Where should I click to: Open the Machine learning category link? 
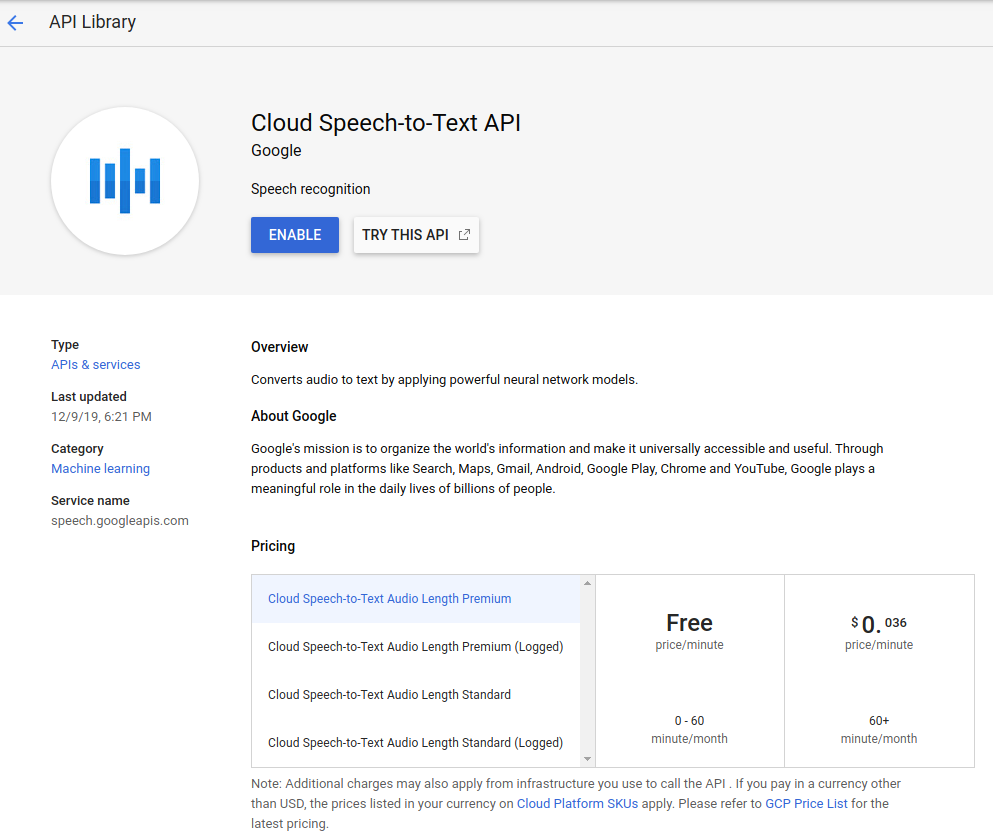point(101,468)
